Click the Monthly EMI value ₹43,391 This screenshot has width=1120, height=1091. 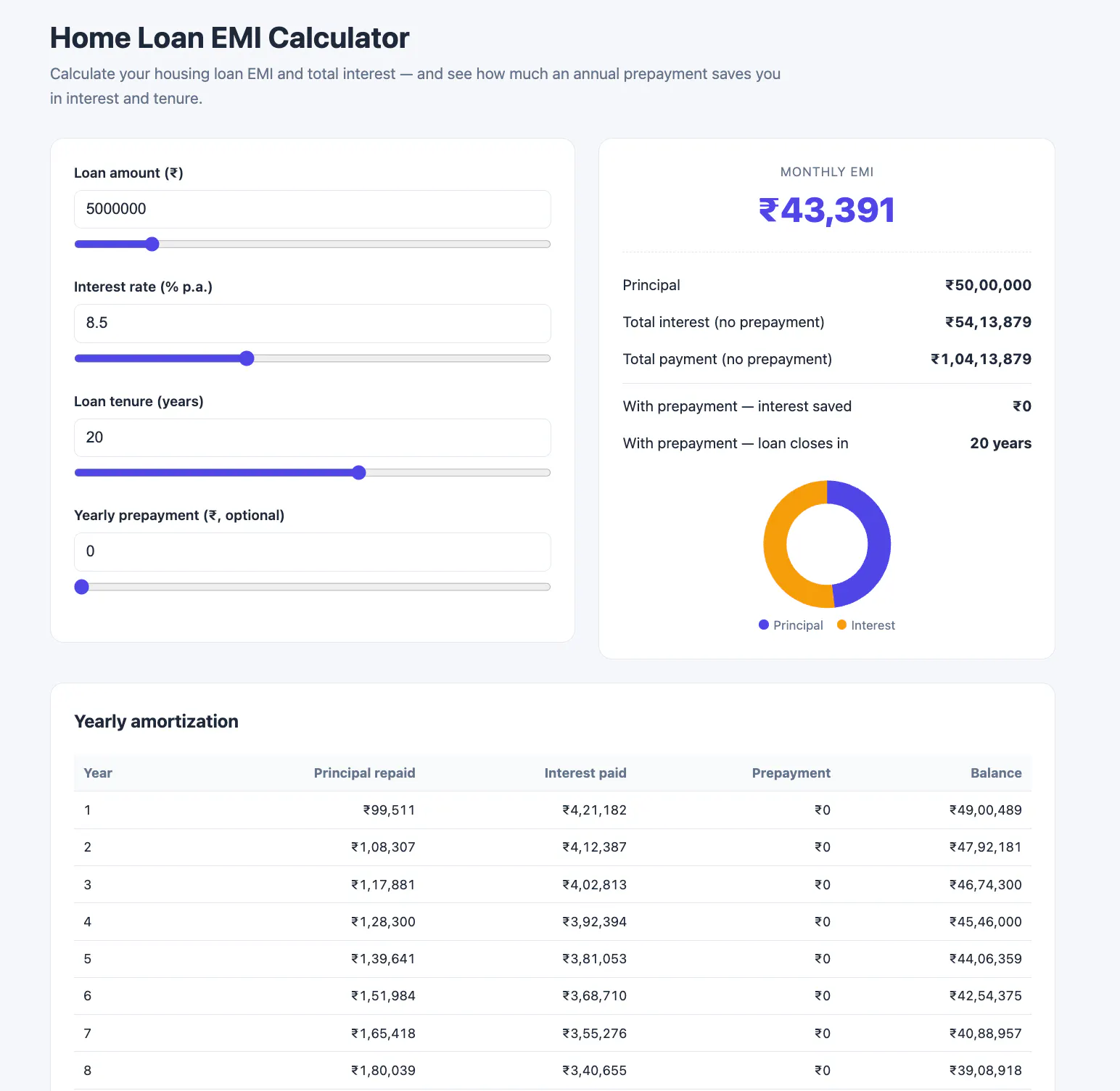pos(827,210)
